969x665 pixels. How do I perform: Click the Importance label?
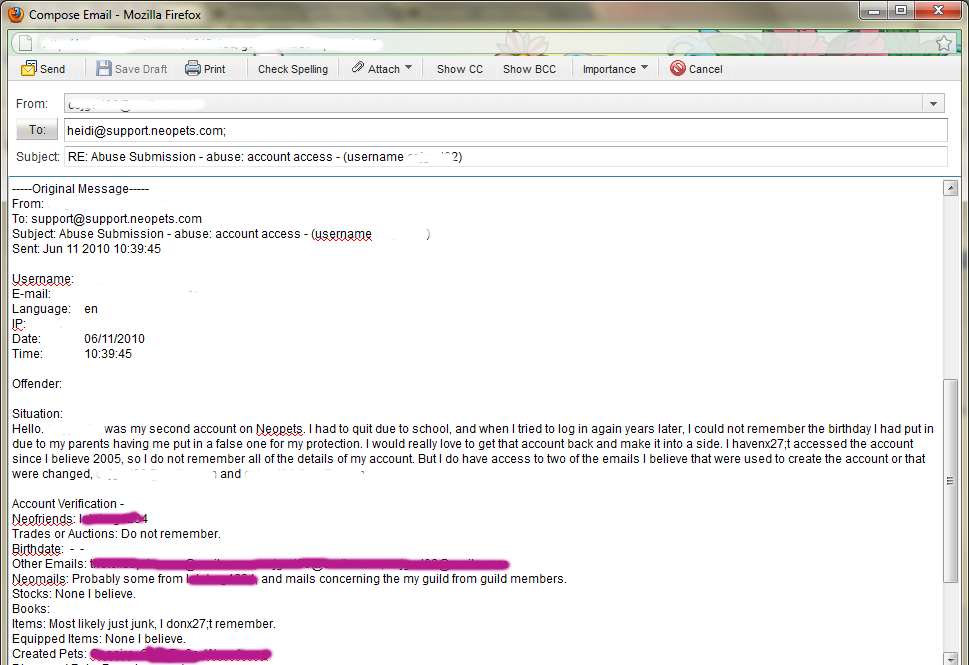pyautogui.click(x=609, y=69)
